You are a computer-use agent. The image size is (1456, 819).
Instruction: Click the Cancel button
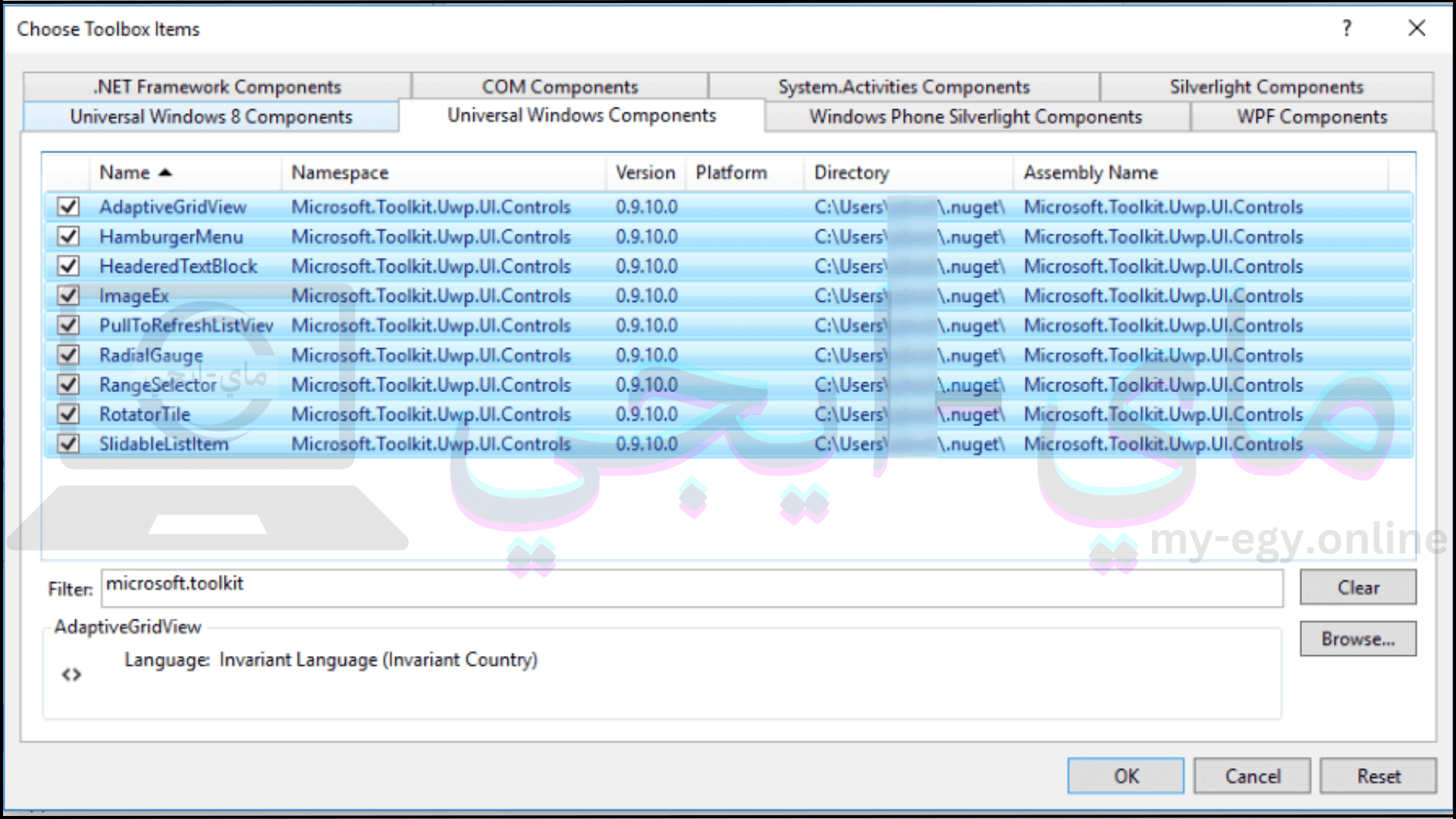click(1252, 776)
